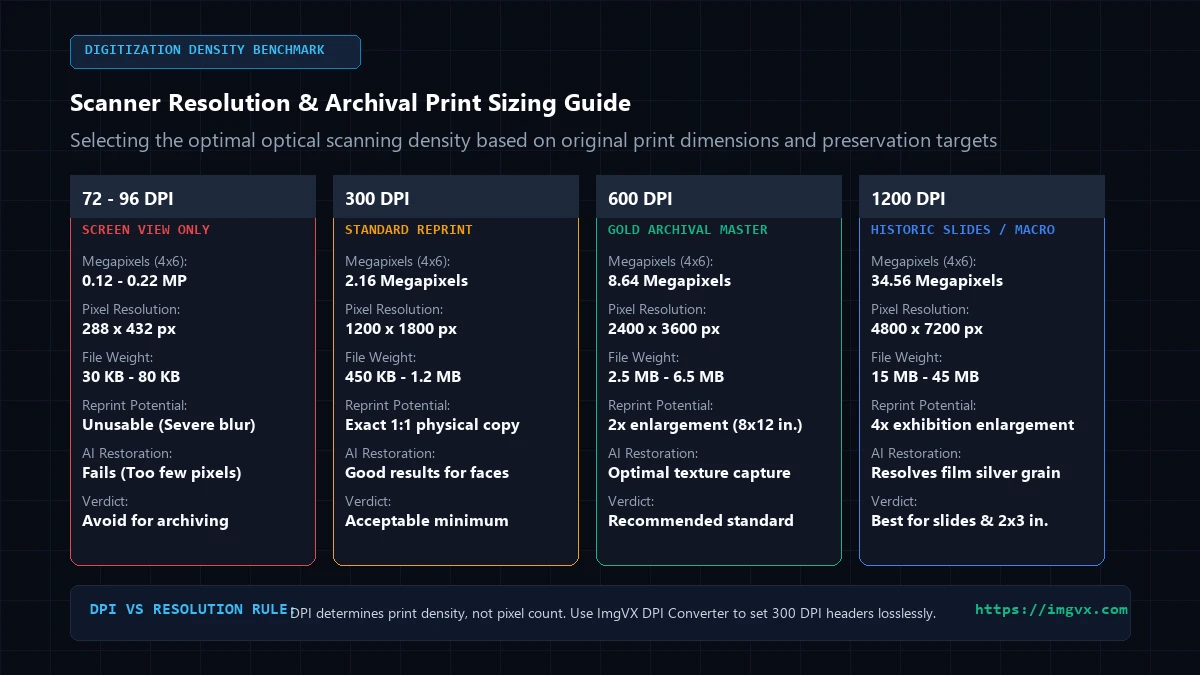Click Unusable (Severe blur) text

tap(169, 425)
